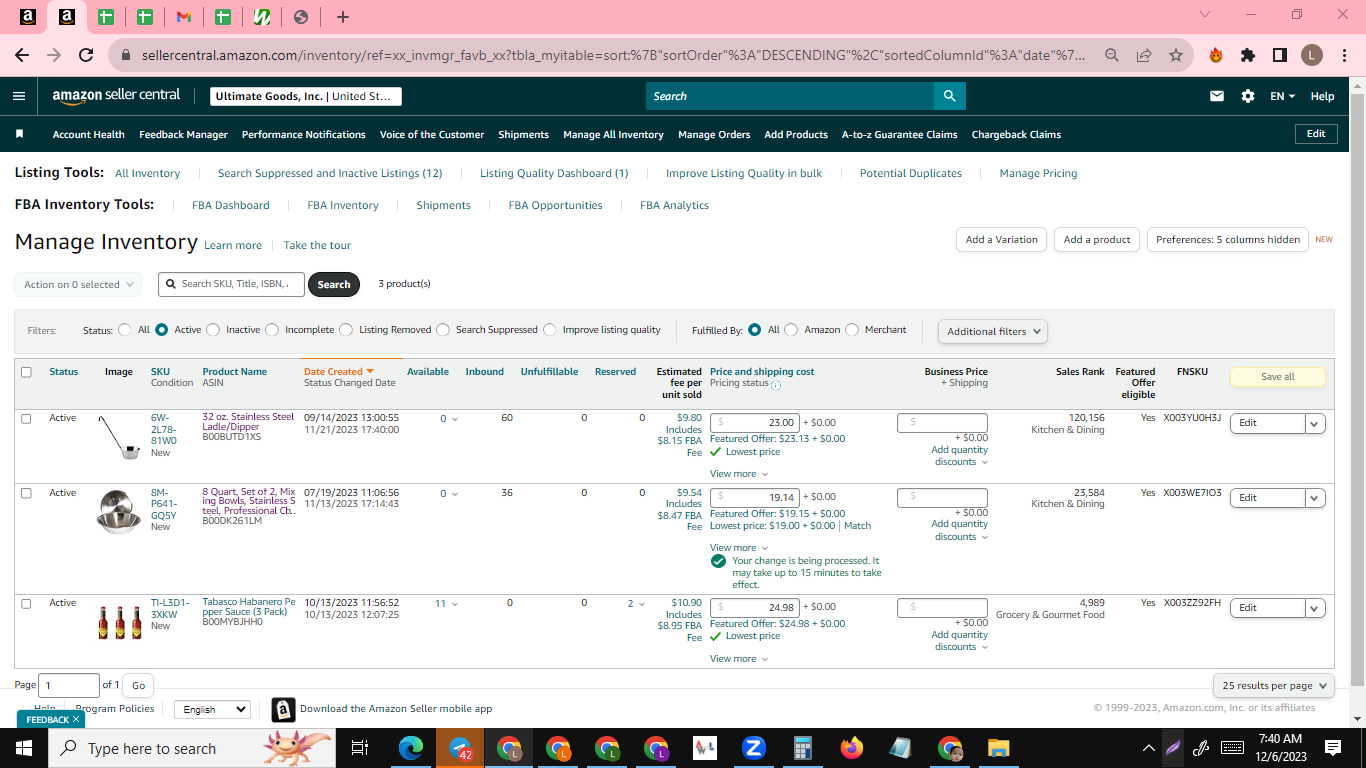Select the All status radio button
Screen dimensions: 1366x768
(x=125, y=329)
